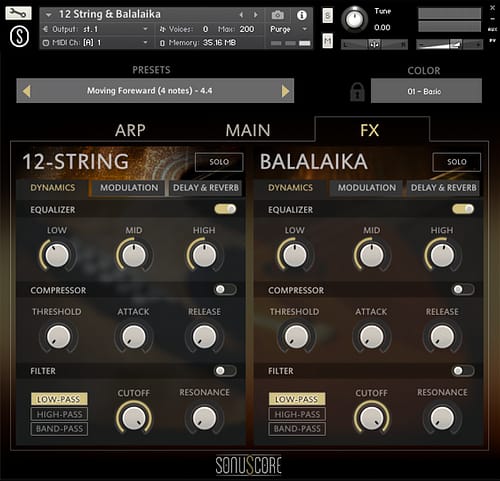Viewport: 500px width, 481px height.
Task: Disable the 12-String Equalizer switch
Action: 226,209
